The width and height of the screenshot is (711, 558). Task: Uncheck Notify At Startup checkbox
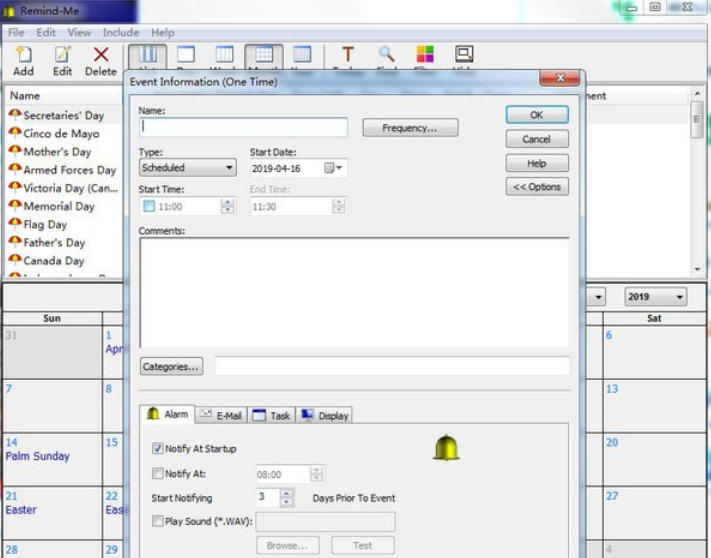[158, 449]
